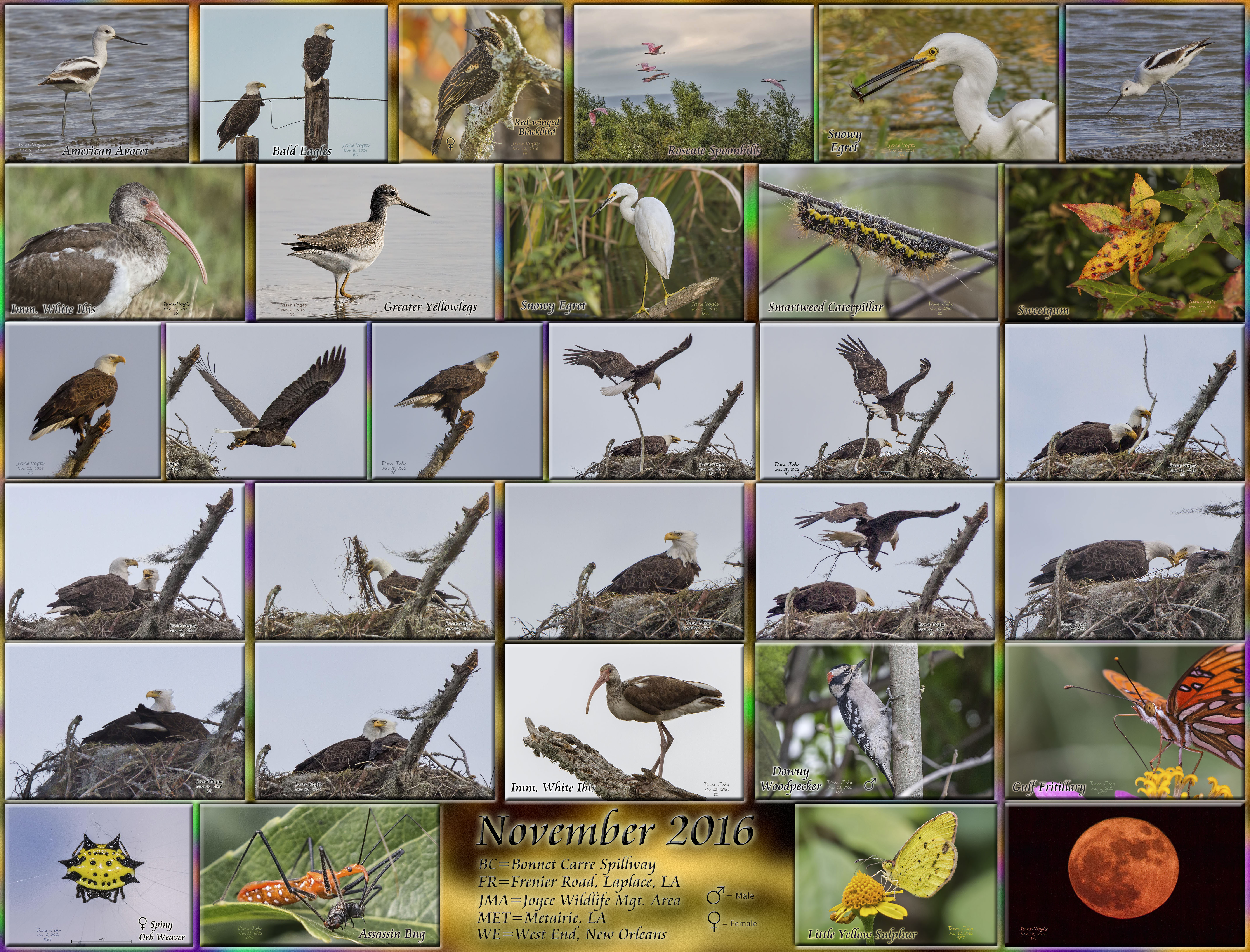Click the Snowy Egret with fish photo
Viewport: 1250px width, 952px height.
[x=938, y=83]
